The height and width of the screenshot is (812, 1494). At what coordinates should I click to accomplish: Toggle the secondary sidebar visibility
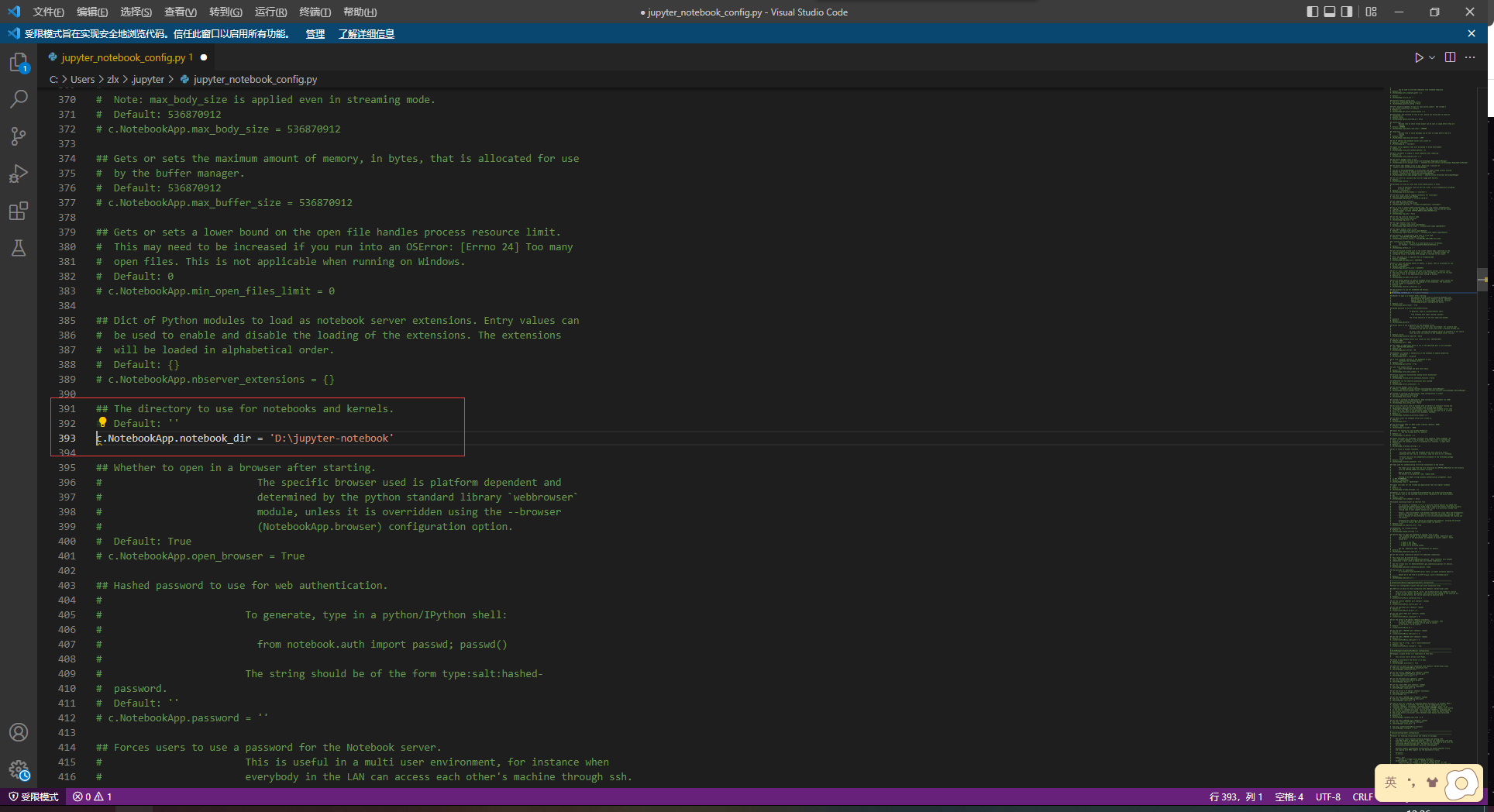coord(1348,12)
